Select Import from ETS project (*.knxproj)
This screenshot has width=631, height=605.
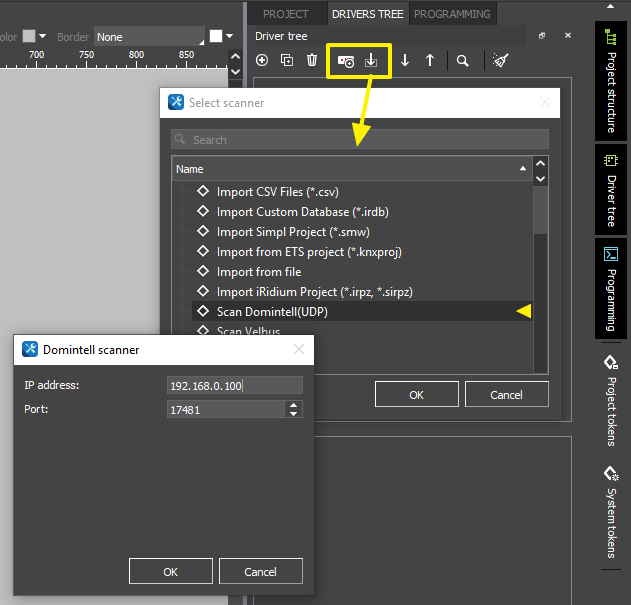[309, 252]
